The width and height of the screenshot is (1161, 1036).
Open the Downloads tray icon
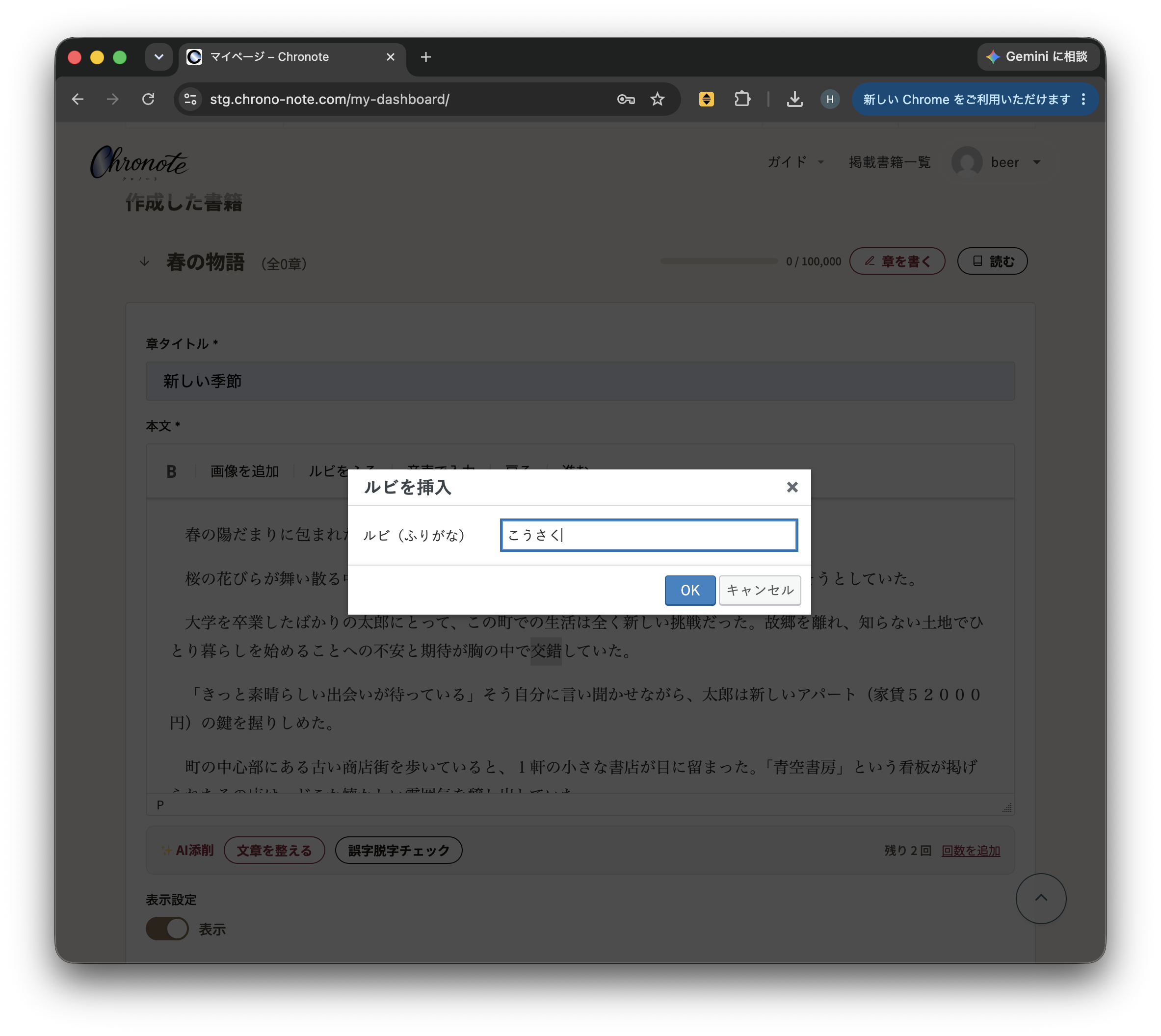point(794,100)
